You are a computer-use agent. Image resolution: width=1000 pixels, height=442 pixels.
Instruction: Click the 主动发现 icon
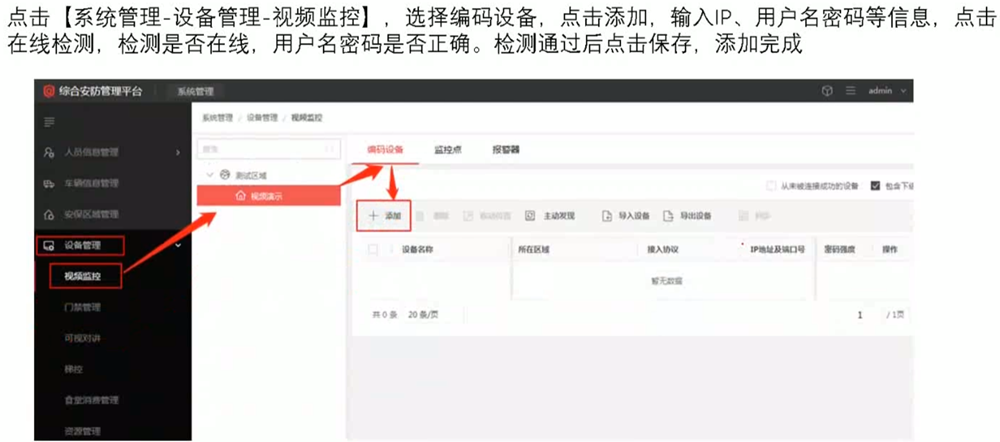tap(530, 216)
